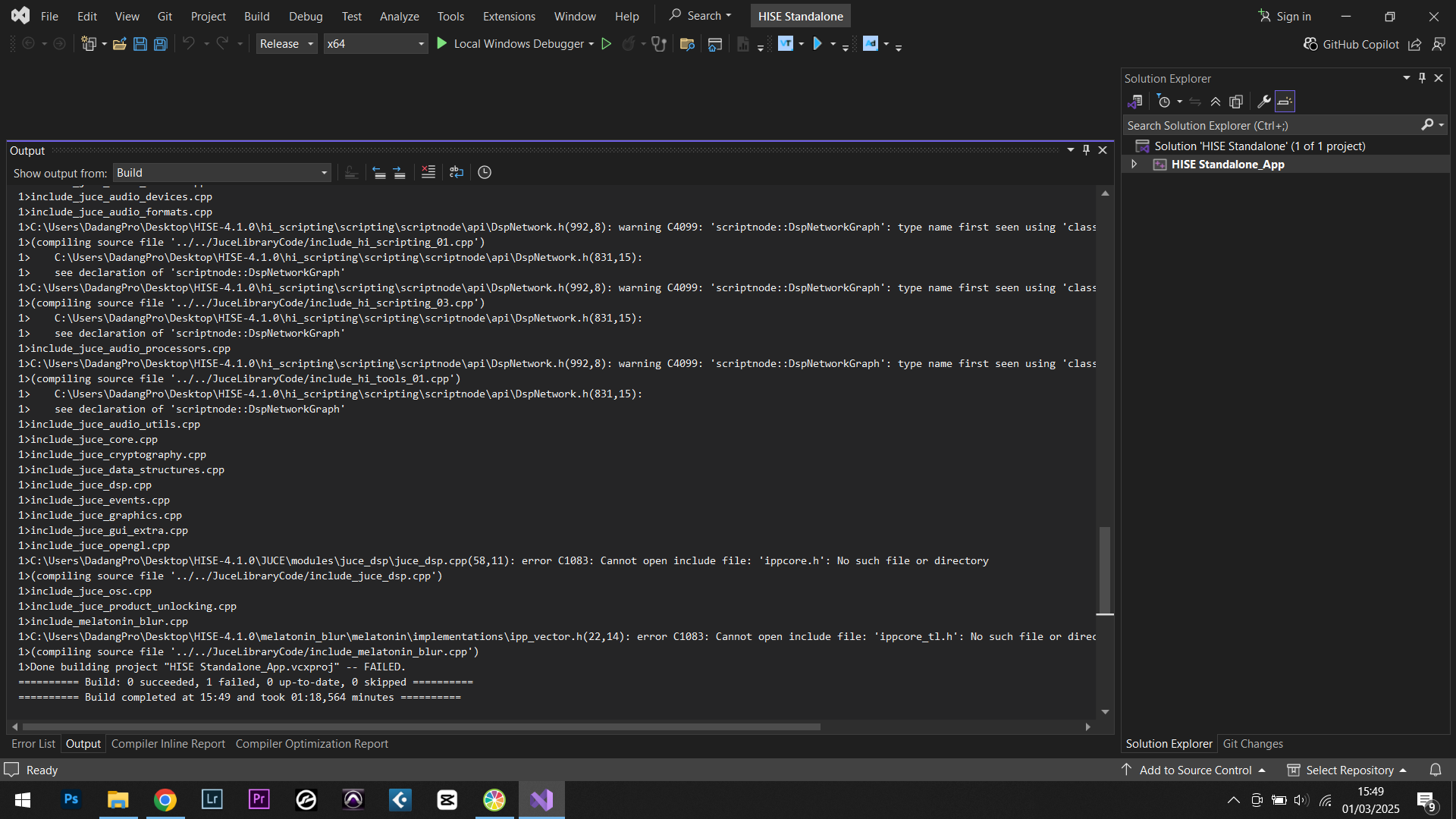Open the Analyze menu
The height and width of the screenshot is (819, 1456).
pos(399,16)
